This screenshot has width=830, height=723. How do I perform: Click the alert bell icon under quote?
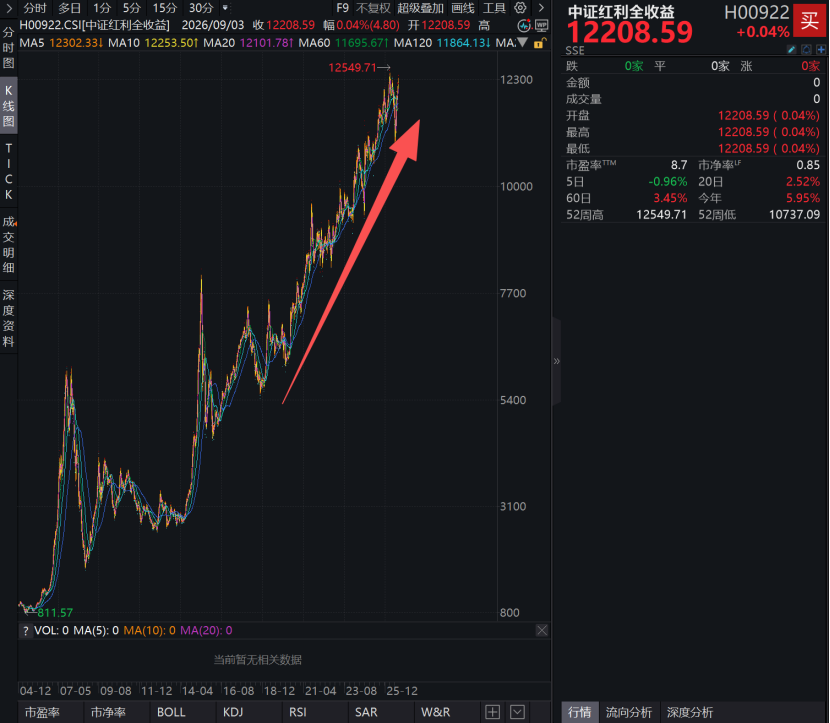click(x=806, y=50)
